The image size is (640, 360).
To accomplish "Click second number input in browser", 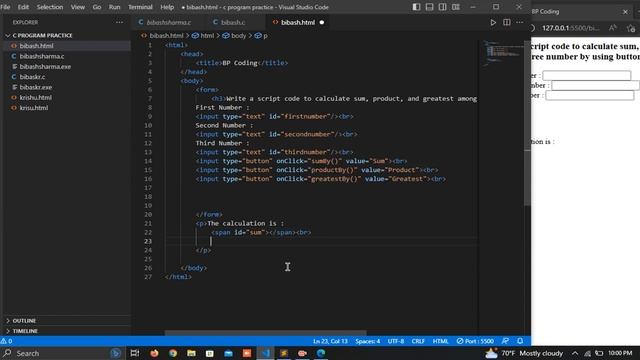I will (596, 85).
